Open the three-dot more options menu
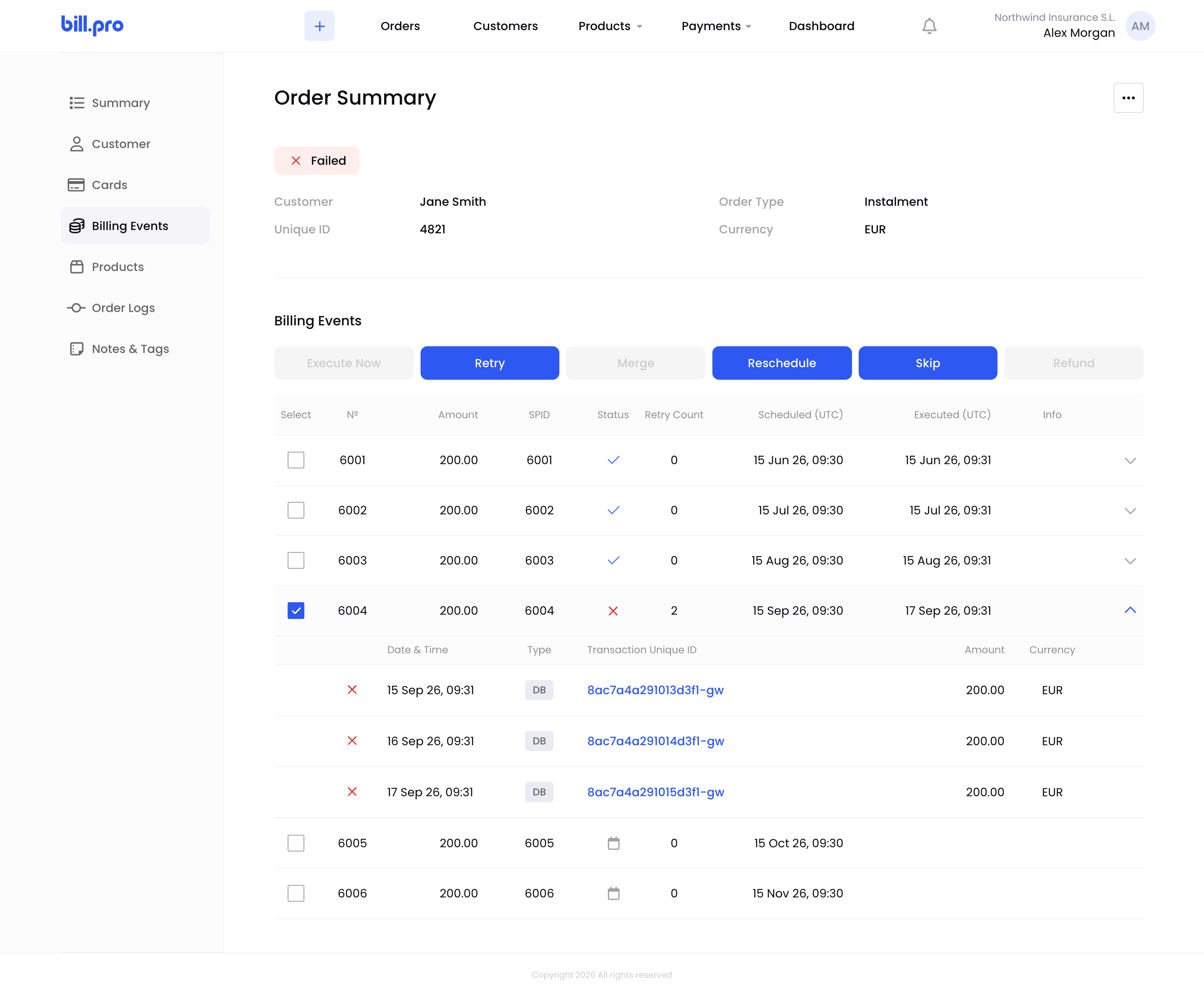The image size is (1204, 992). point(1128,98)
